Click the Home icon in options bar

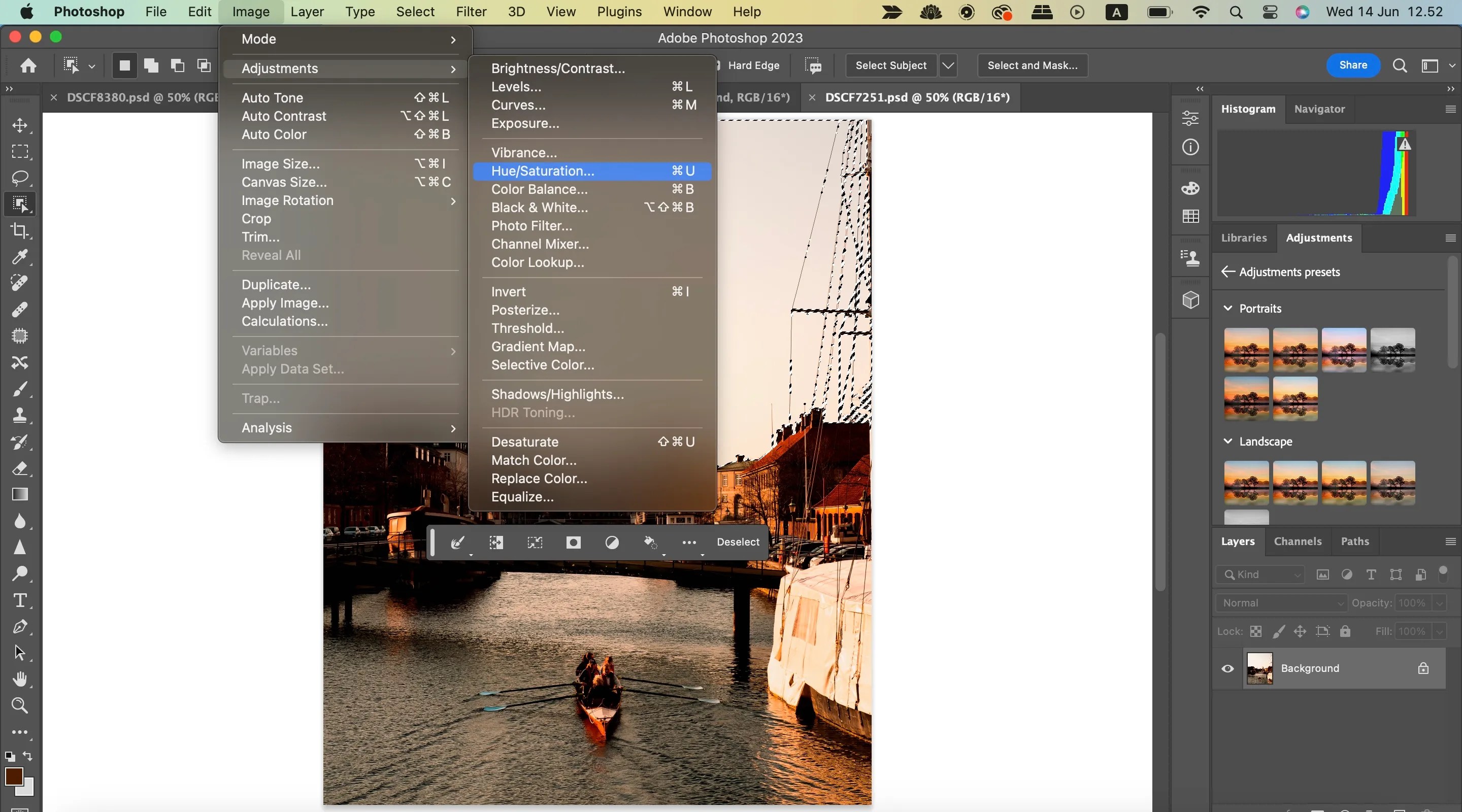(28, 66)
